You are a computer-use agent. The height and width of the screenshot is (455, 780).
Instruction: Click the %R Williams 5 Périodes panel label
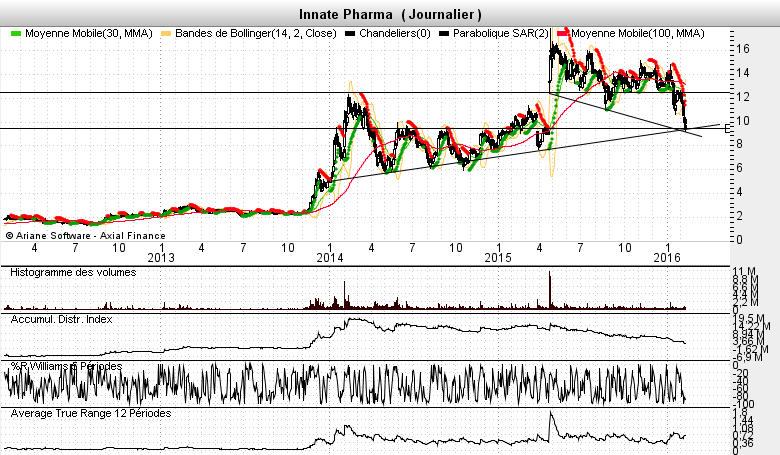click(x=67, y=366)
